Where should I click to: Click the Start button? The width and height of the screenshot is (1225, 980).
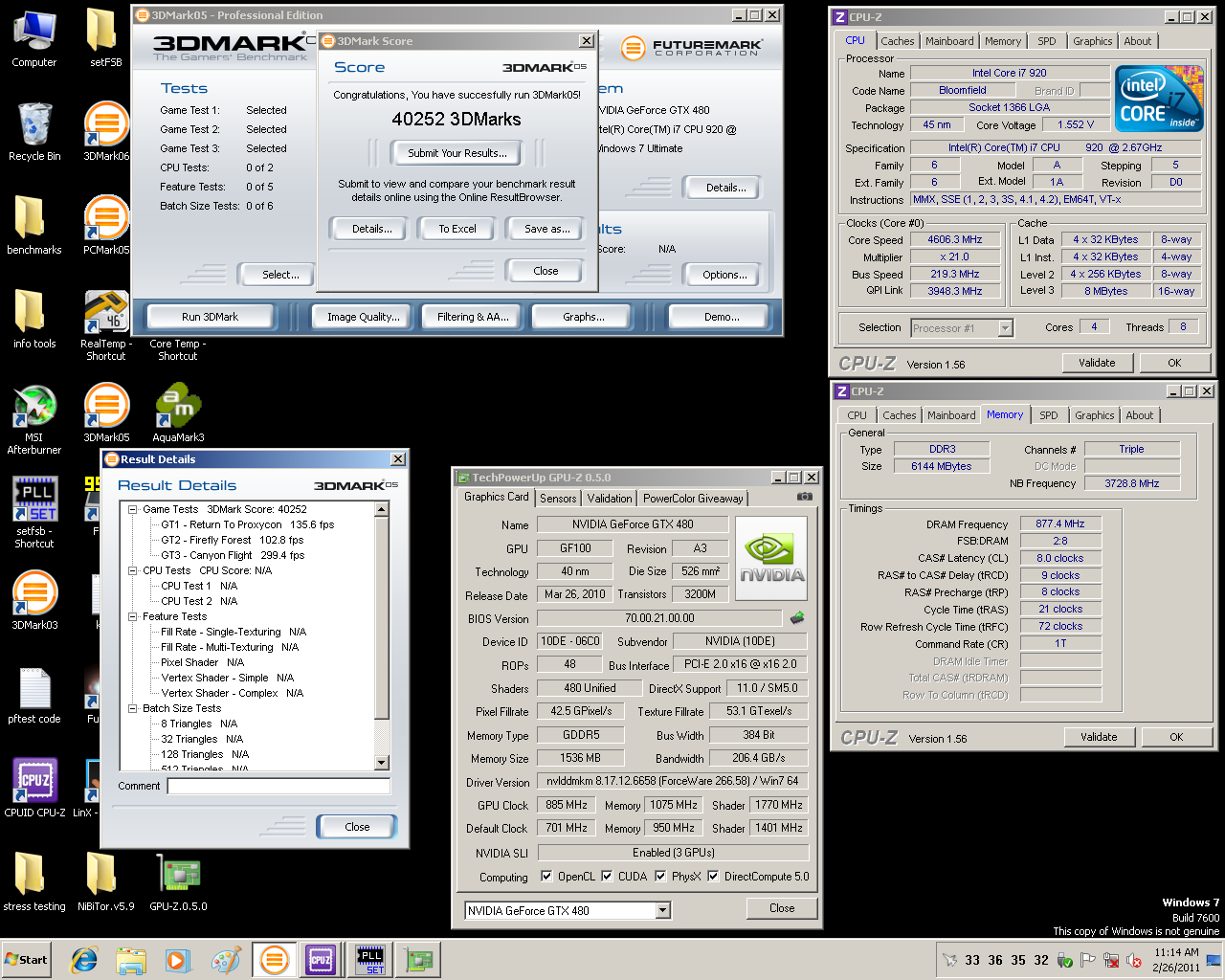click(27, 960)
